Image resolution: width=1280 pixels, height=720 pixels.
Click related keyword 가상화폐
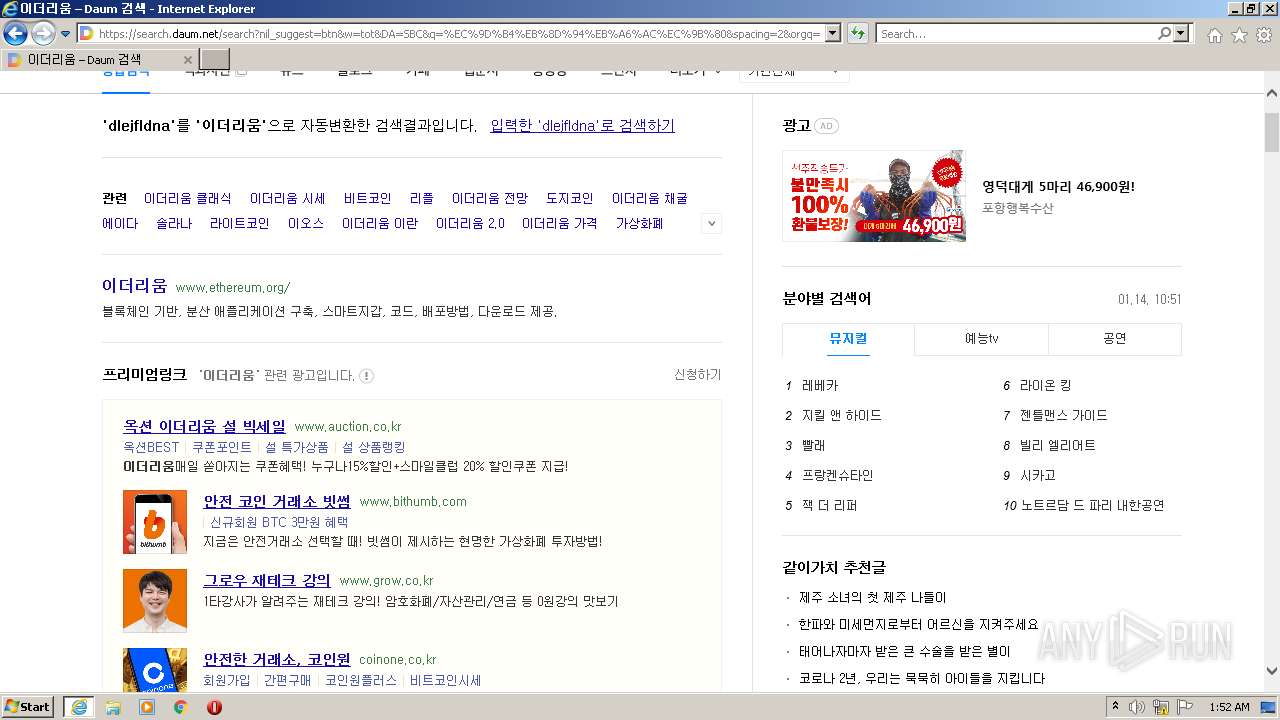639,223
